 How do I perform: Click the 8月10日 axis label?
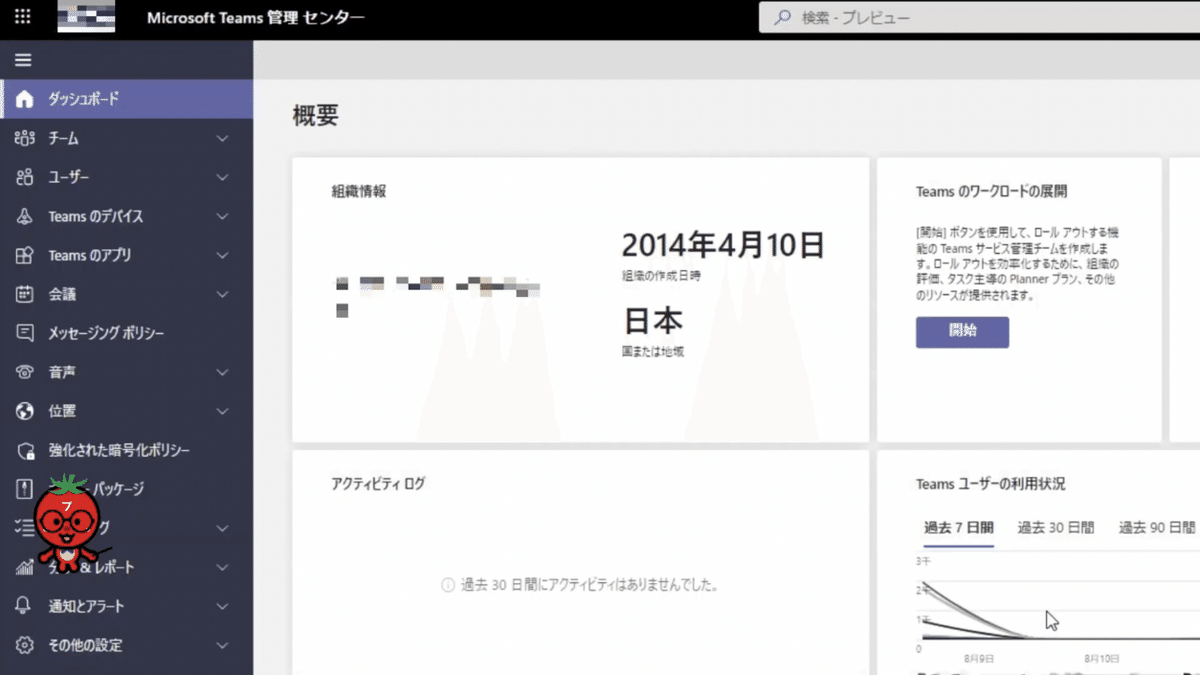tap(1102, 658)
